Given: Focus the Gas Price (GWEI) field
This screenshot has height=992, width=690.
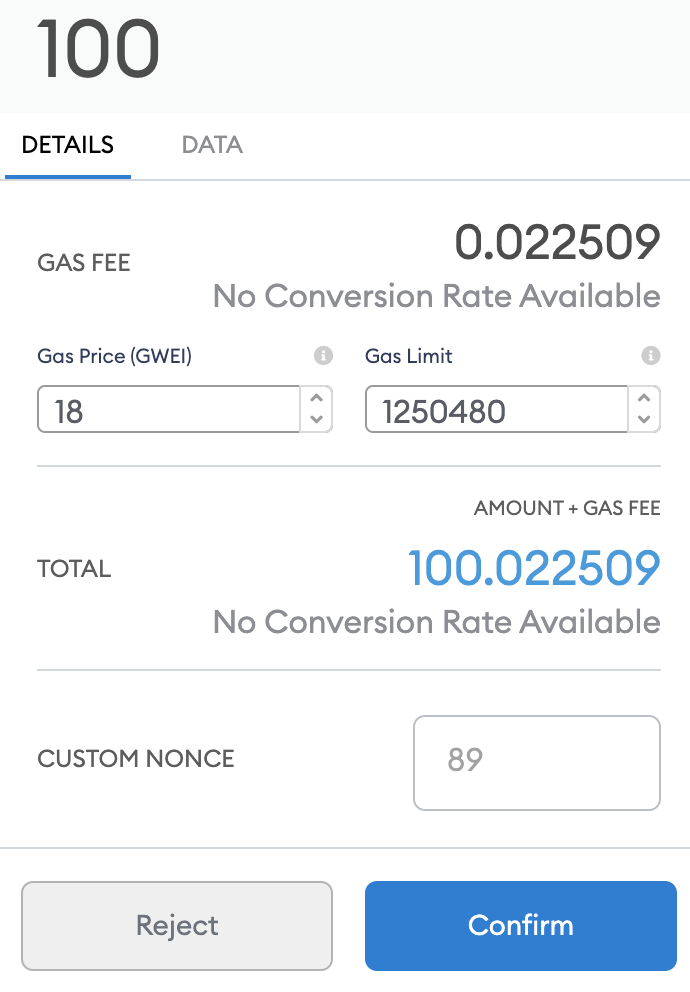Looking at the screenshot, I should point(168,409).
